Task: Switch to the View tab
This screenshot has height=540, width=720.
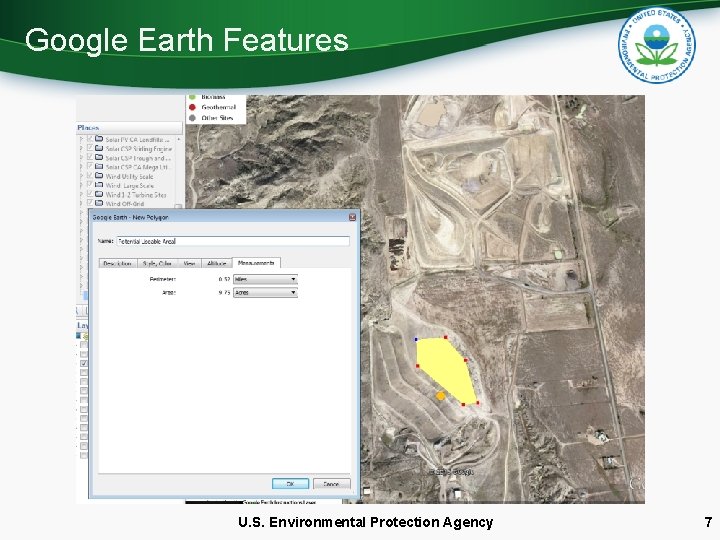Action: (x=189, y=263)
